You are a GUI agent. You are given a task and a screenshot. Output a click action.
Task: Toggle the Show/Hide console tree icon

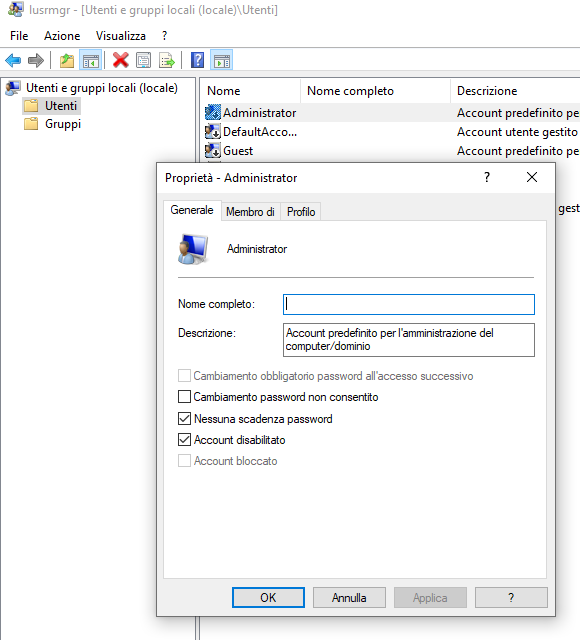tap(90, 60)
